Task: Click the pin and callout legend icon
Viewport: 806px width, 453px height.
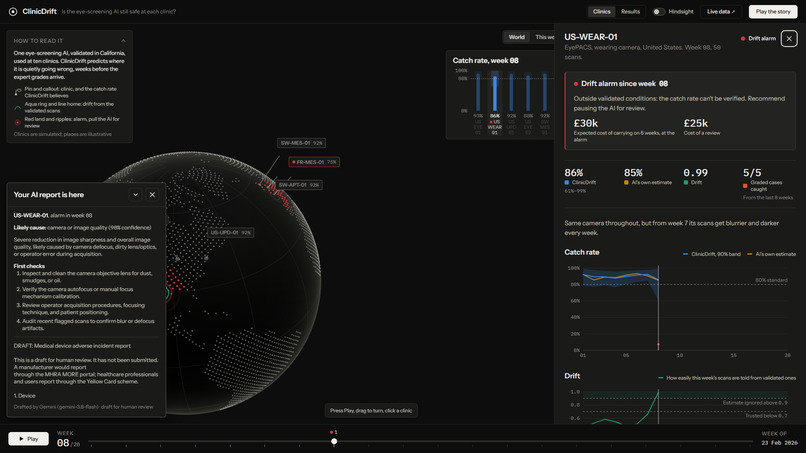Action: coord(17,92)
